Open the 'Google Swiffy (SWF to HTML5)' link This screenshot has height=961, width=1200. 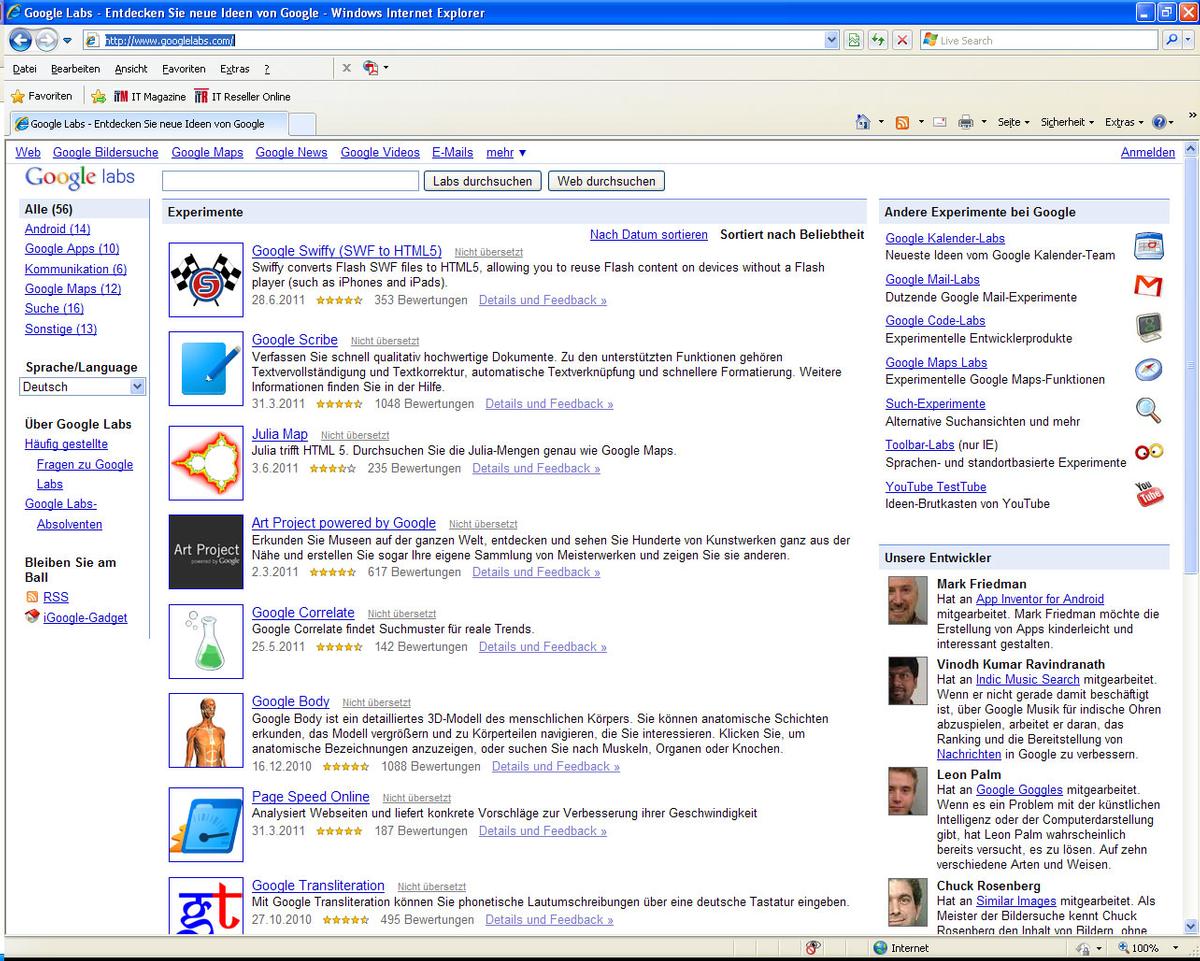pos(347,251)
